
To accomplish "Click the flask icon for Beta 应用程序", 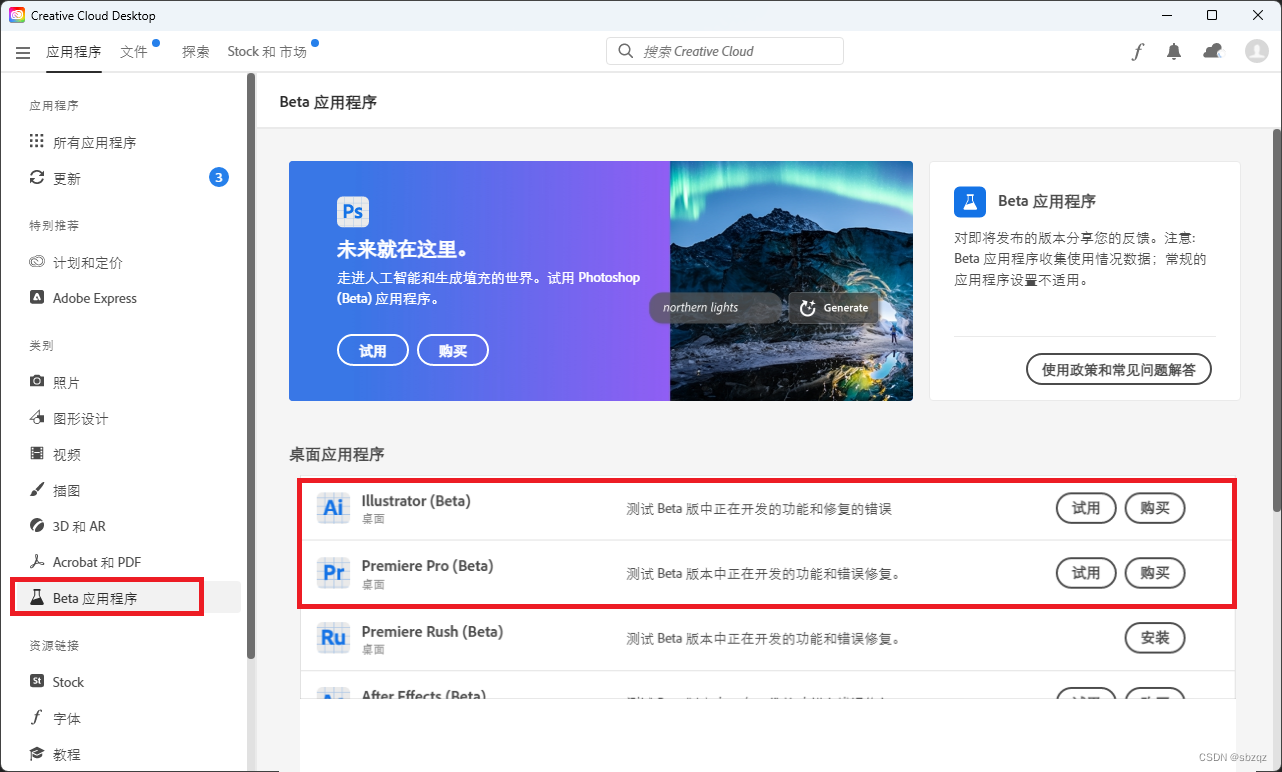I will coord(37,598).
